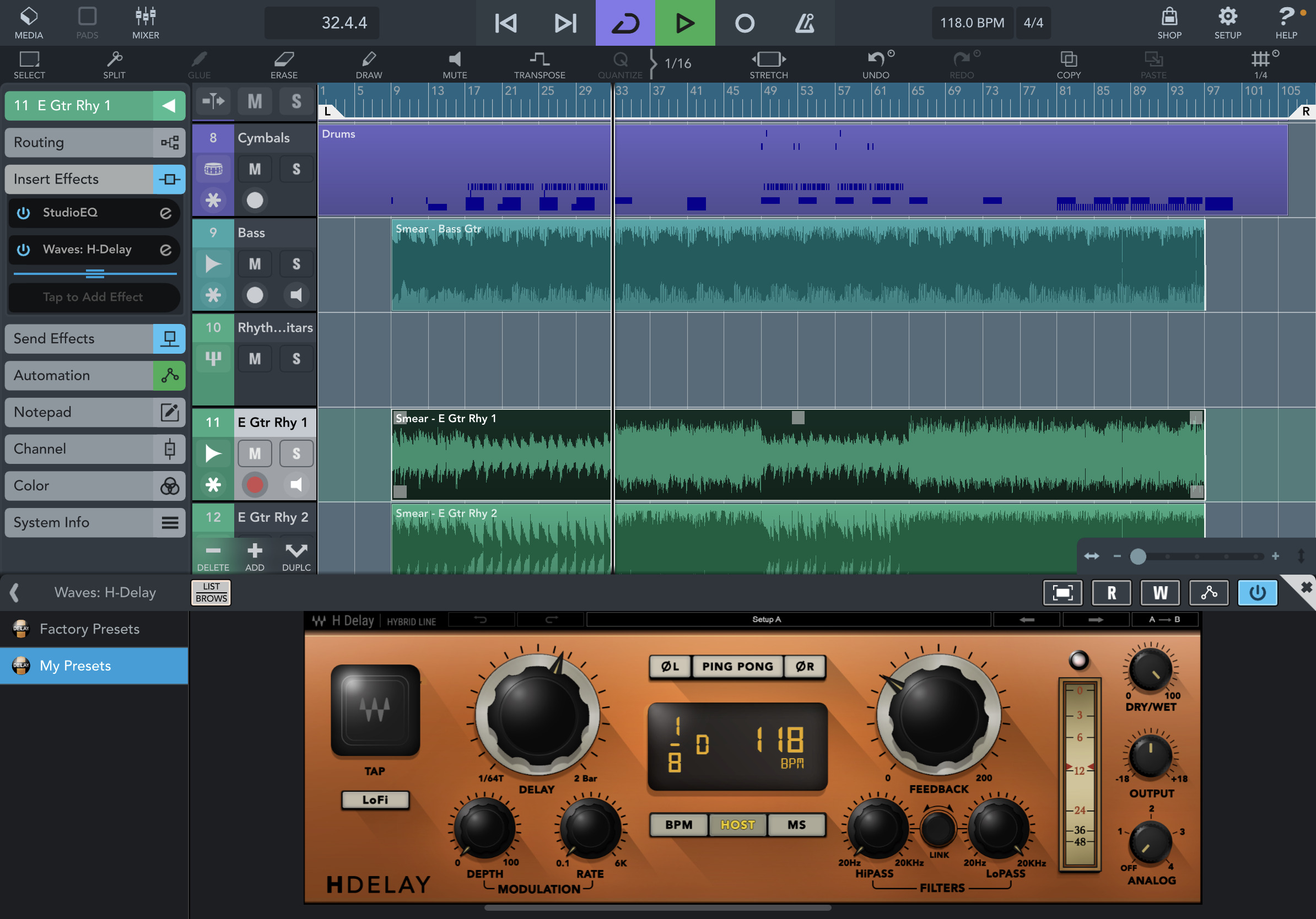Add a new track
The width and height of the screenshot is (1316, 919).
pyautogui.click(x=255, y=556)
